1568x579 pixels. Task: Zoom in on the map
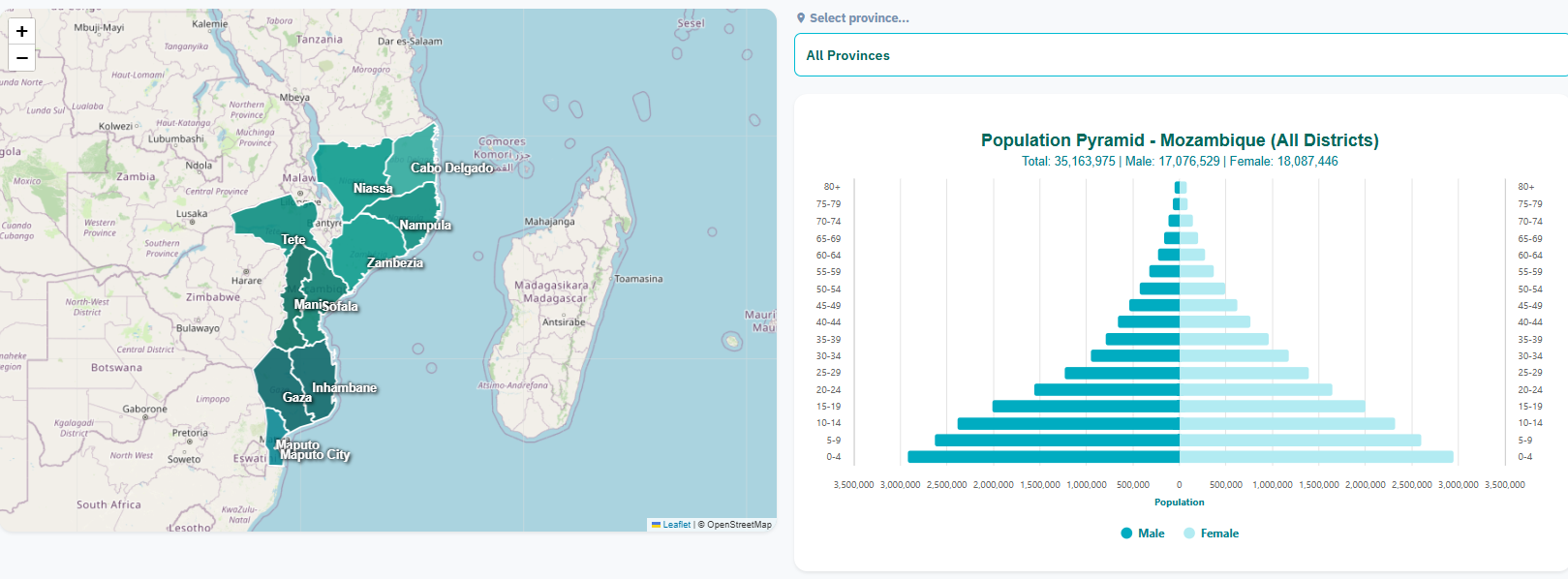(x=21, y=31)
